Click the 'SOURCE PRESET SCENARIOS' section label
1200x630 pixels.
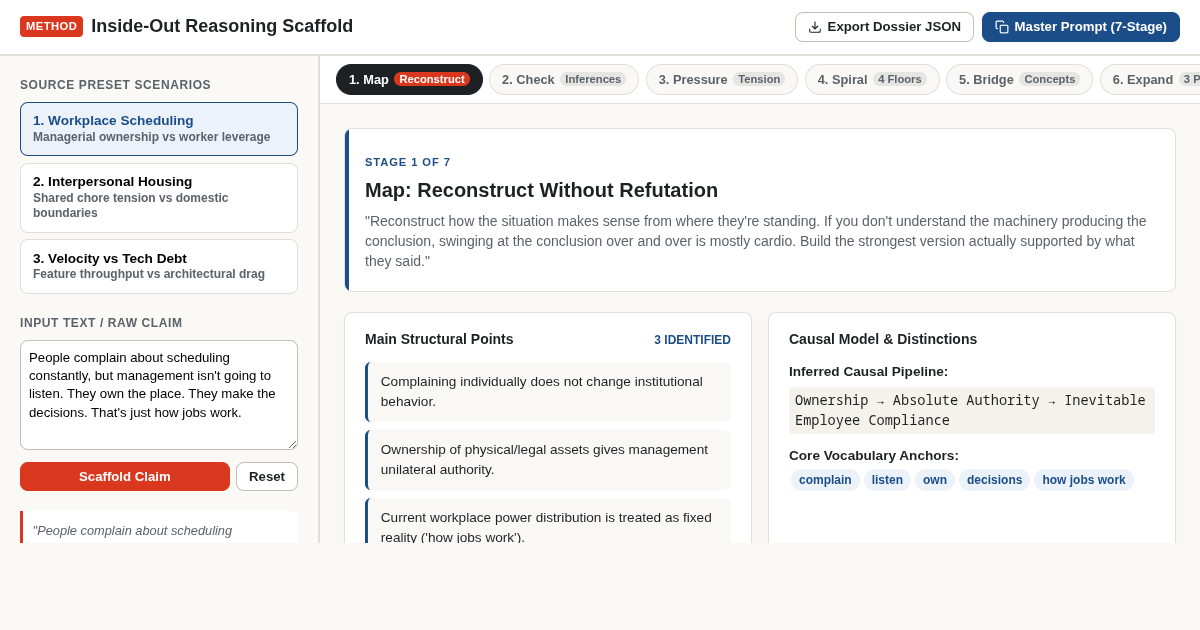[x=116, y=85]
